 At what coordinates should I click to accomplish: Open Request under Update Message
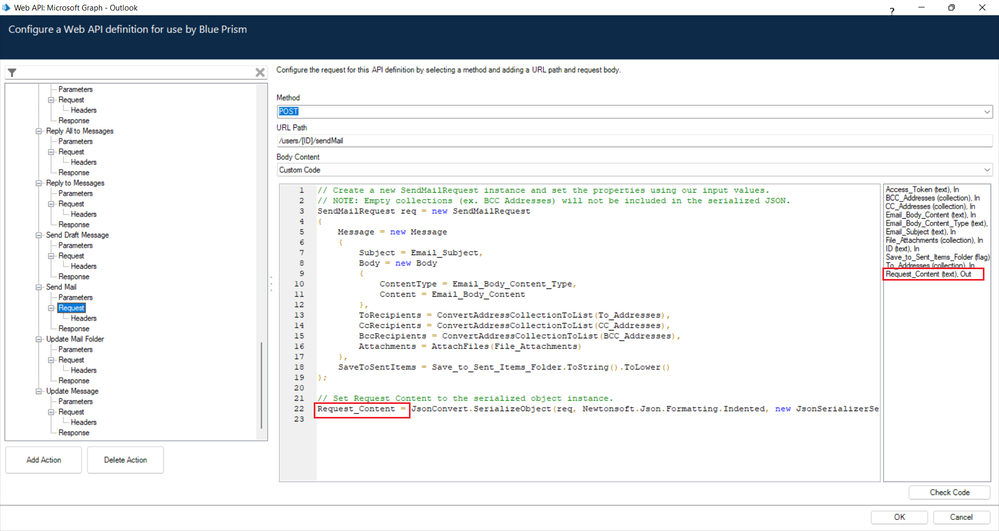pos(71,412)
